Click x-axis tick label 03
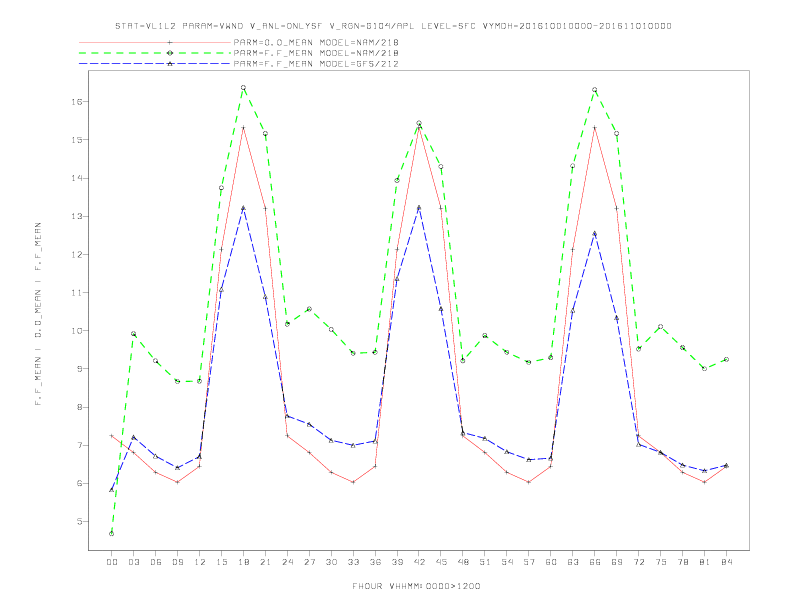This screenshot has width=792, height=612. (x=133, y=562)
